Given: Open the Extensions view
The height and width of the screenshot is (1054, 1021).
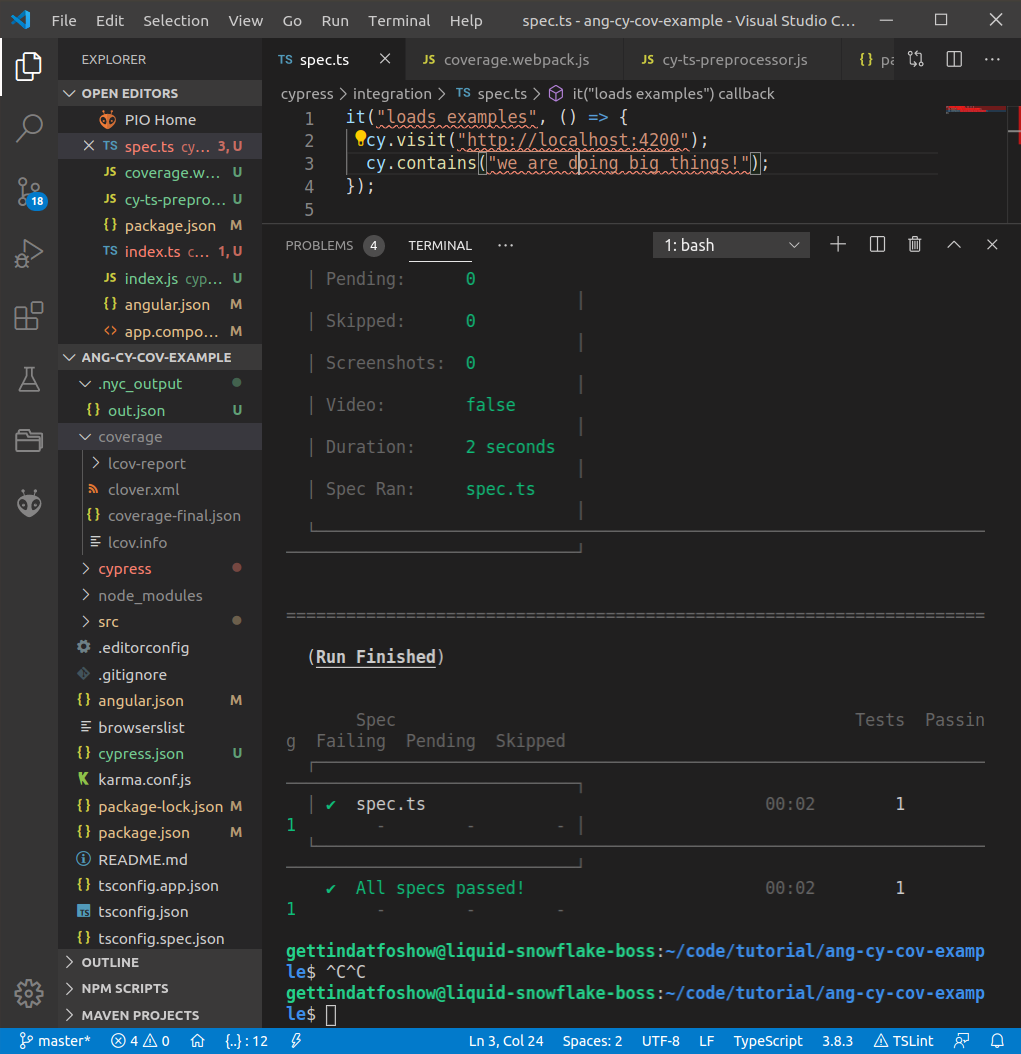Looking at the screenshot, I should coord(29,316).
